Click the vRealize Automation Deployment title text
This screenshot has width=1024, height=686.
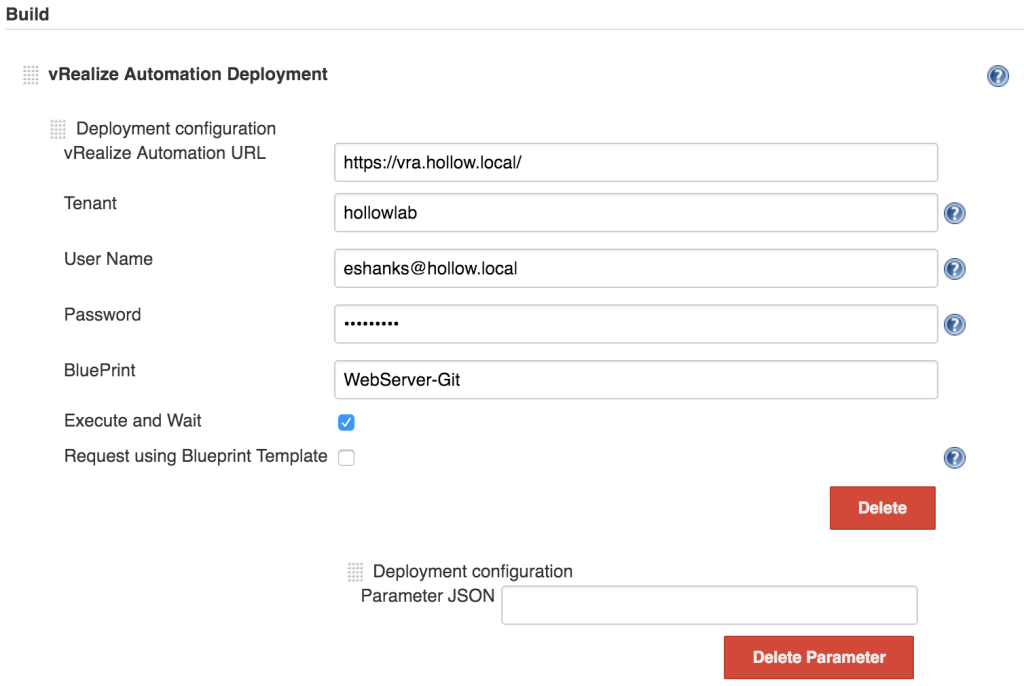click(x=188, y=74)
